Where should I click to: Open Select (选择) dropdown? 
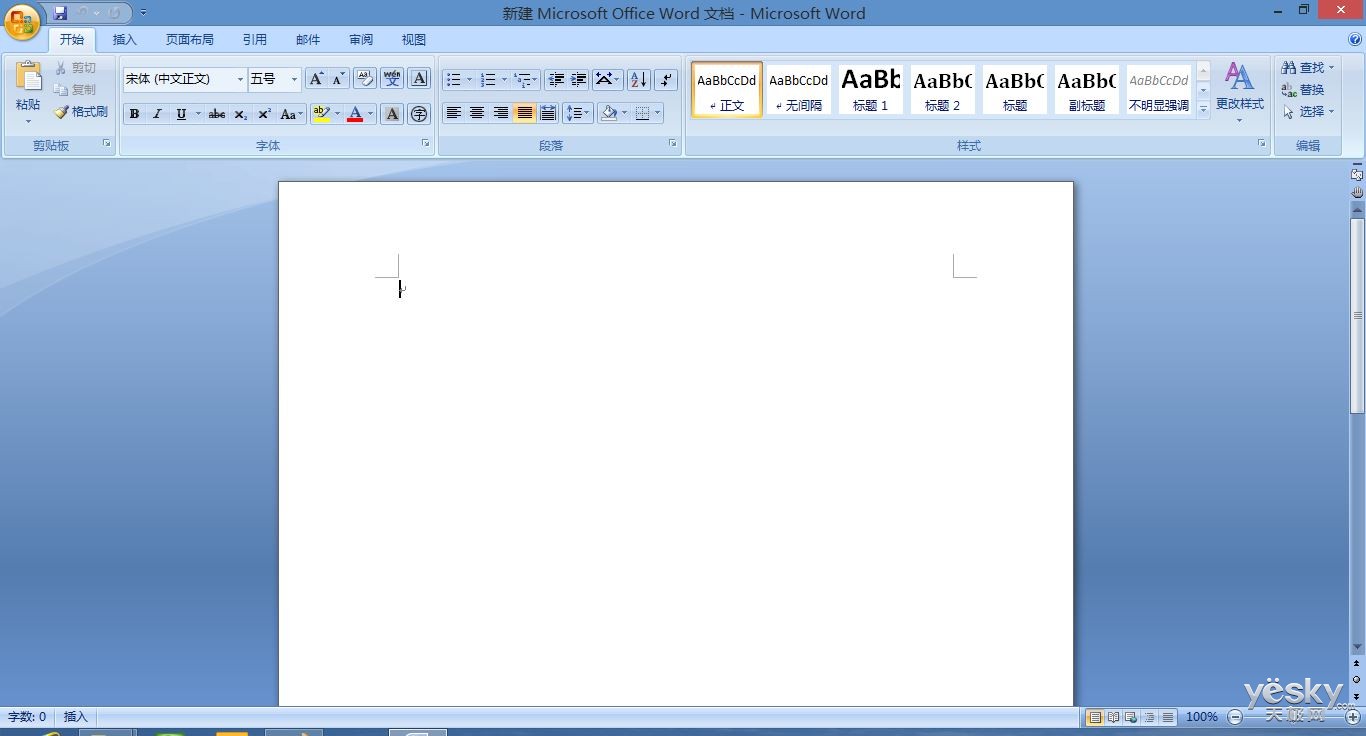tap(1309, 112)
